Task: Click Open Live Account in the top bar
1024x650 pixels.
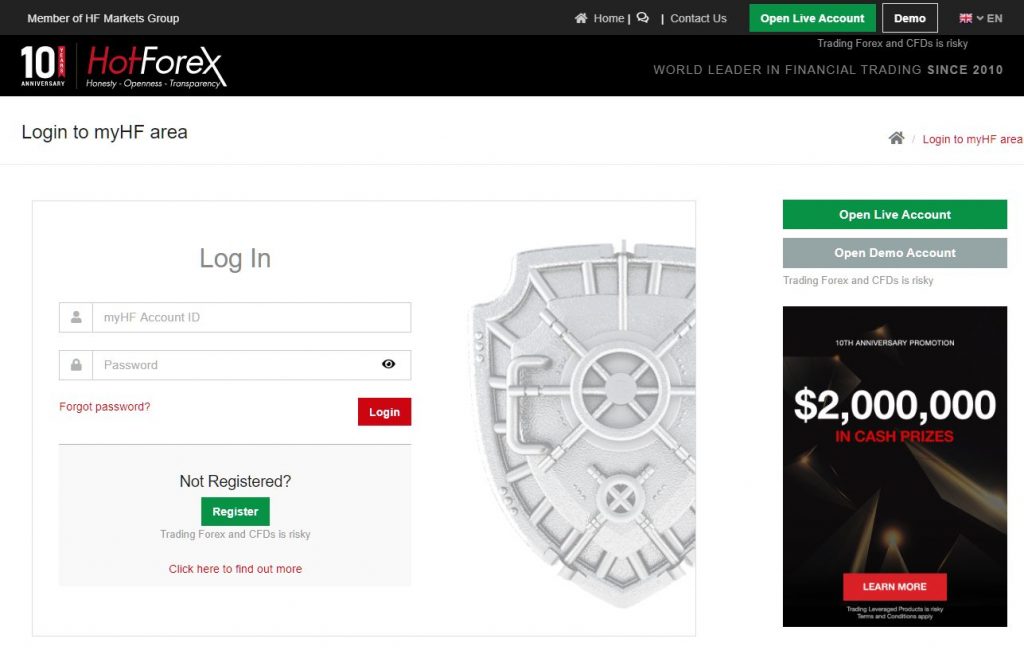Action: tap(812, 18)
